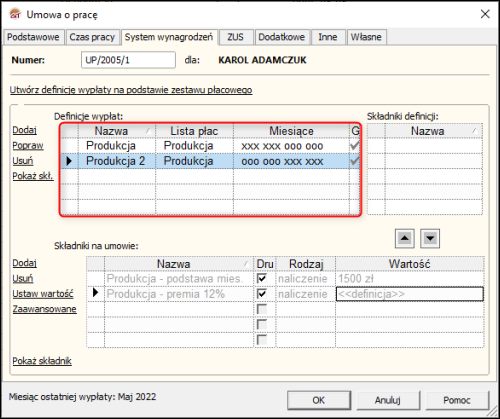This screenshot has width=500, height=419.
Task: Click the Miesiące column header
Action: pos(291,131)
